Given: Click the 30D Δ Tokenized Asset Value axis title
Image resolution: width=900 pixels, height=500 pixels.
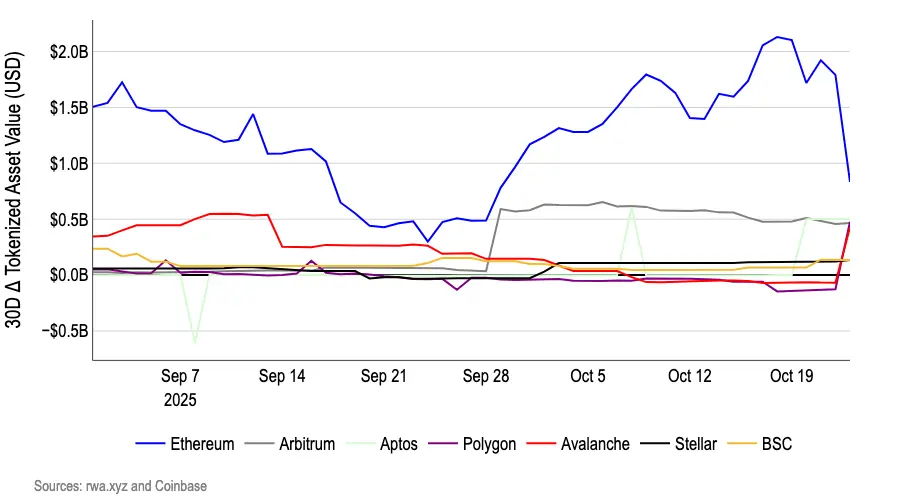Looking at the screenshot, I should coord(13,190).
